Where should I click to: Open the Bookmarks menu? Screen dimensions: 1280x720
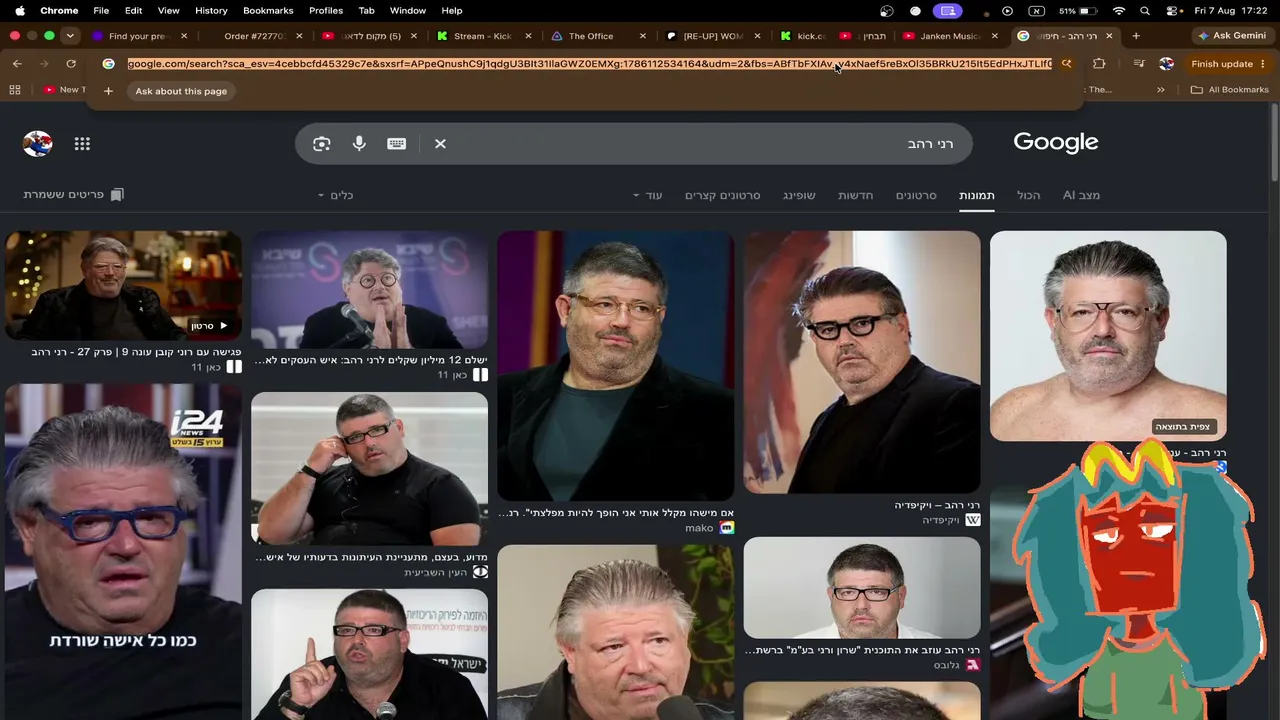[268, 11]
